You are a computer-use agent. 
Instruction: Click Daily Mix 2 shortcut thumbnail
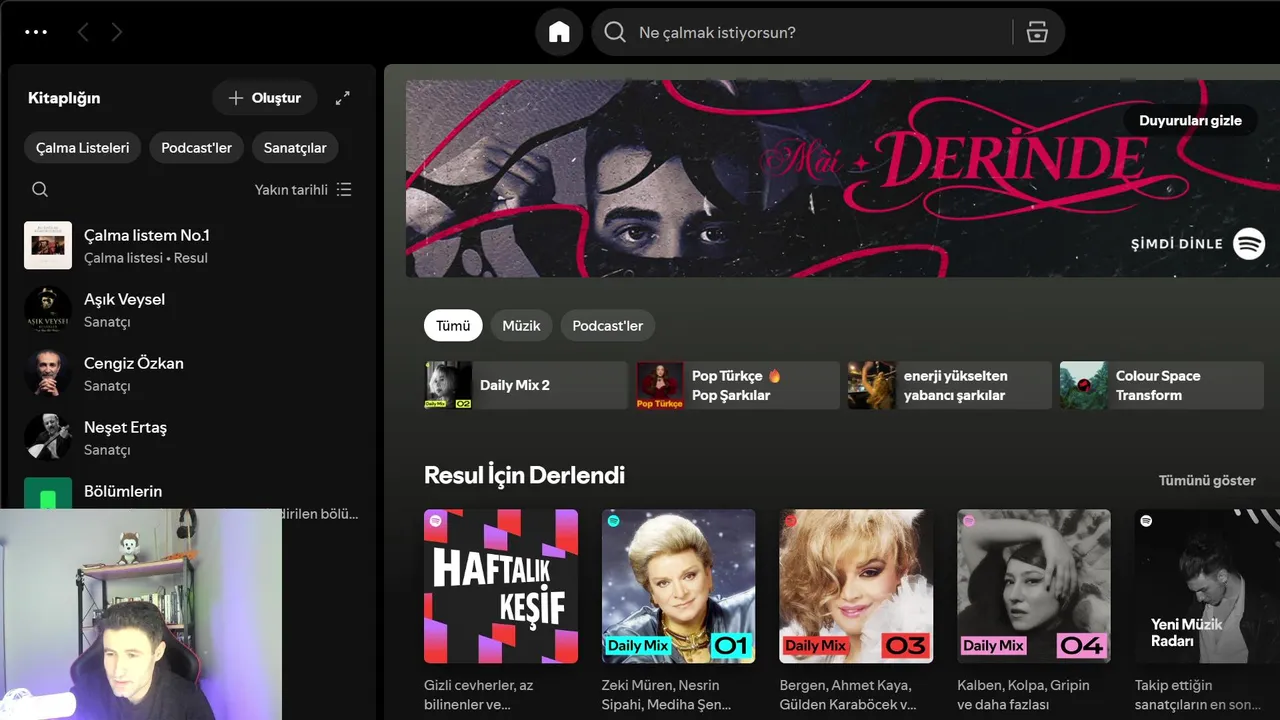pyautogui.click(x=448, y=385)
